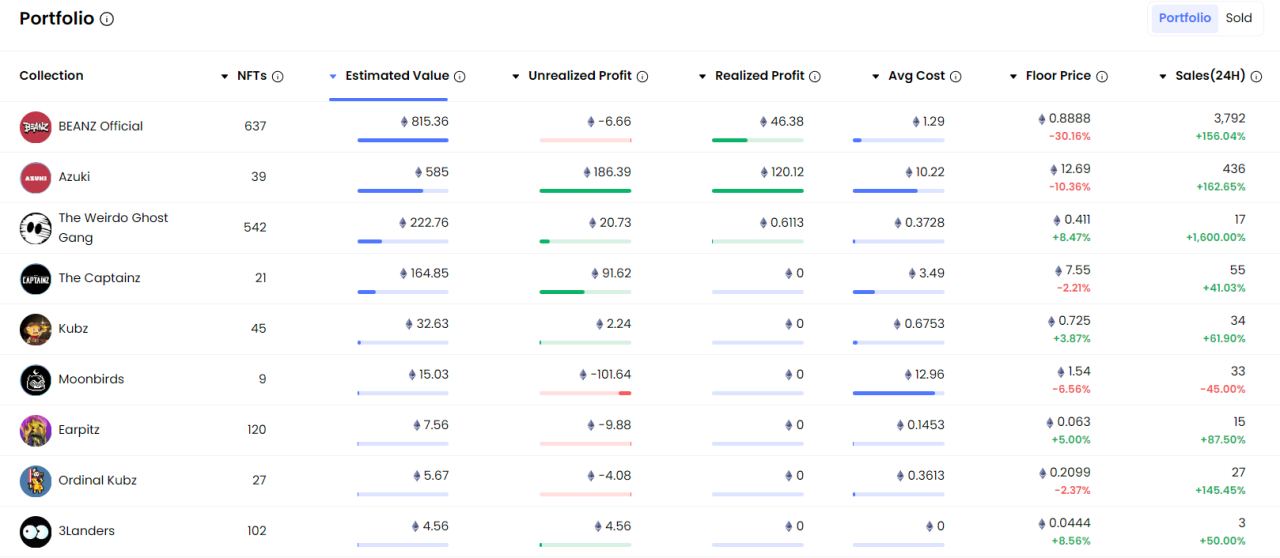Click Moonbirds unrealized profit red bar
Image resolution: width=1280 pixels, height=558 pixels.
(625, 393)
